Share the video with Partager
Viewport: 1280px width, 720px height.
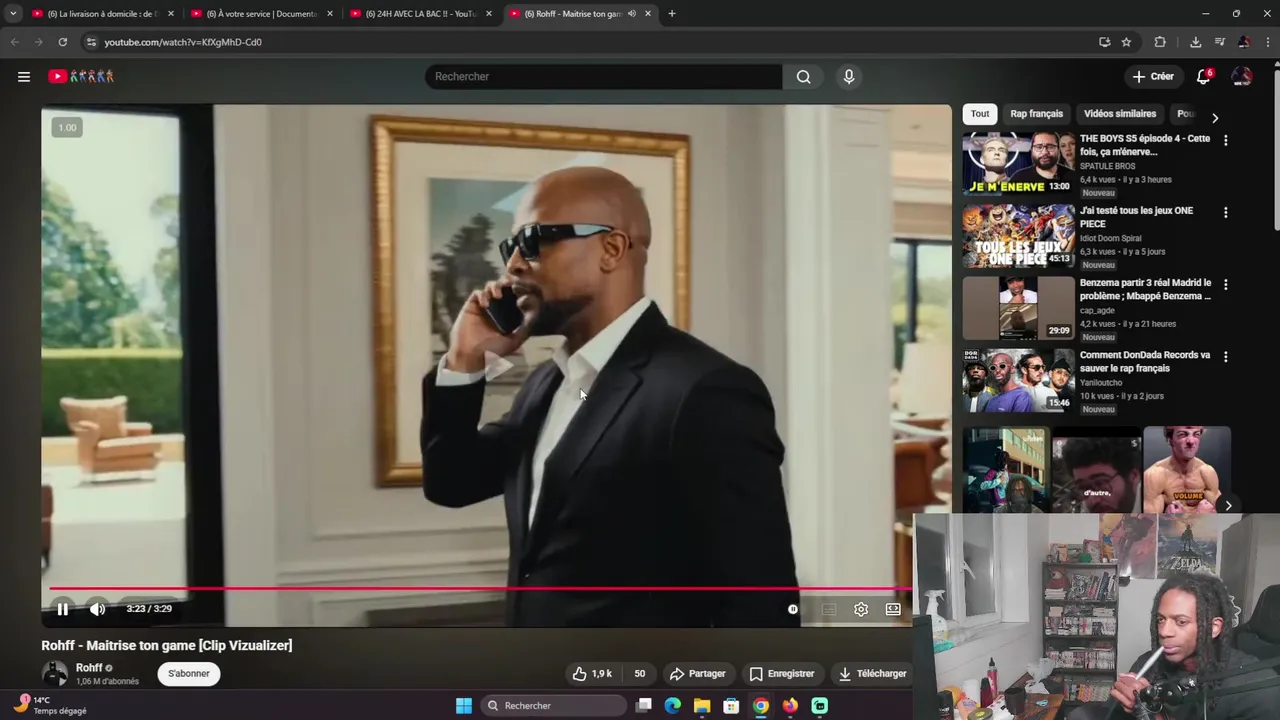(x=698, y=674)
